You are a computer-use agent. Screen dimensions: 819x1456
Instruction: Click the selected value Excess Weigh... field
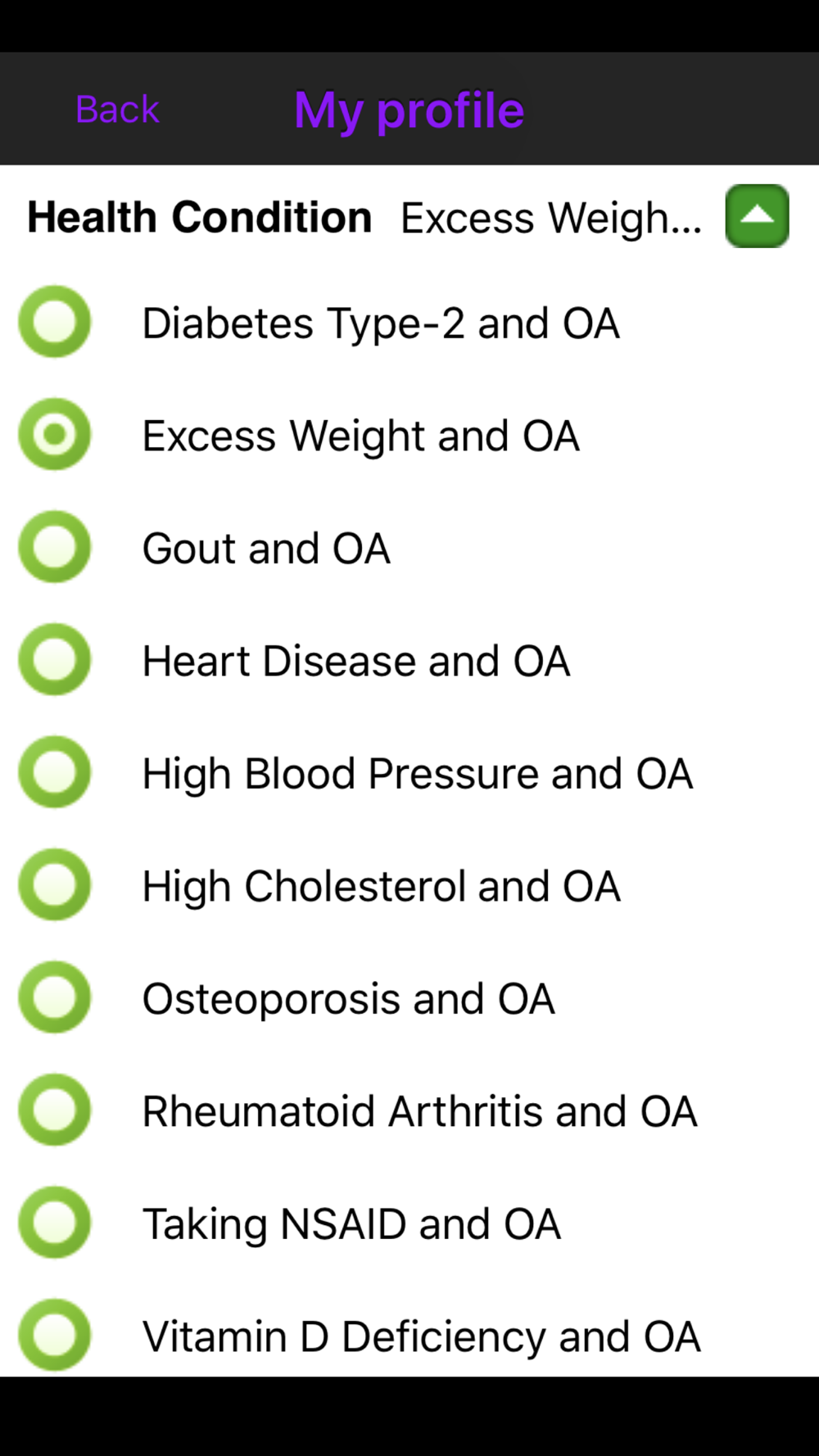tap(550, 218)
